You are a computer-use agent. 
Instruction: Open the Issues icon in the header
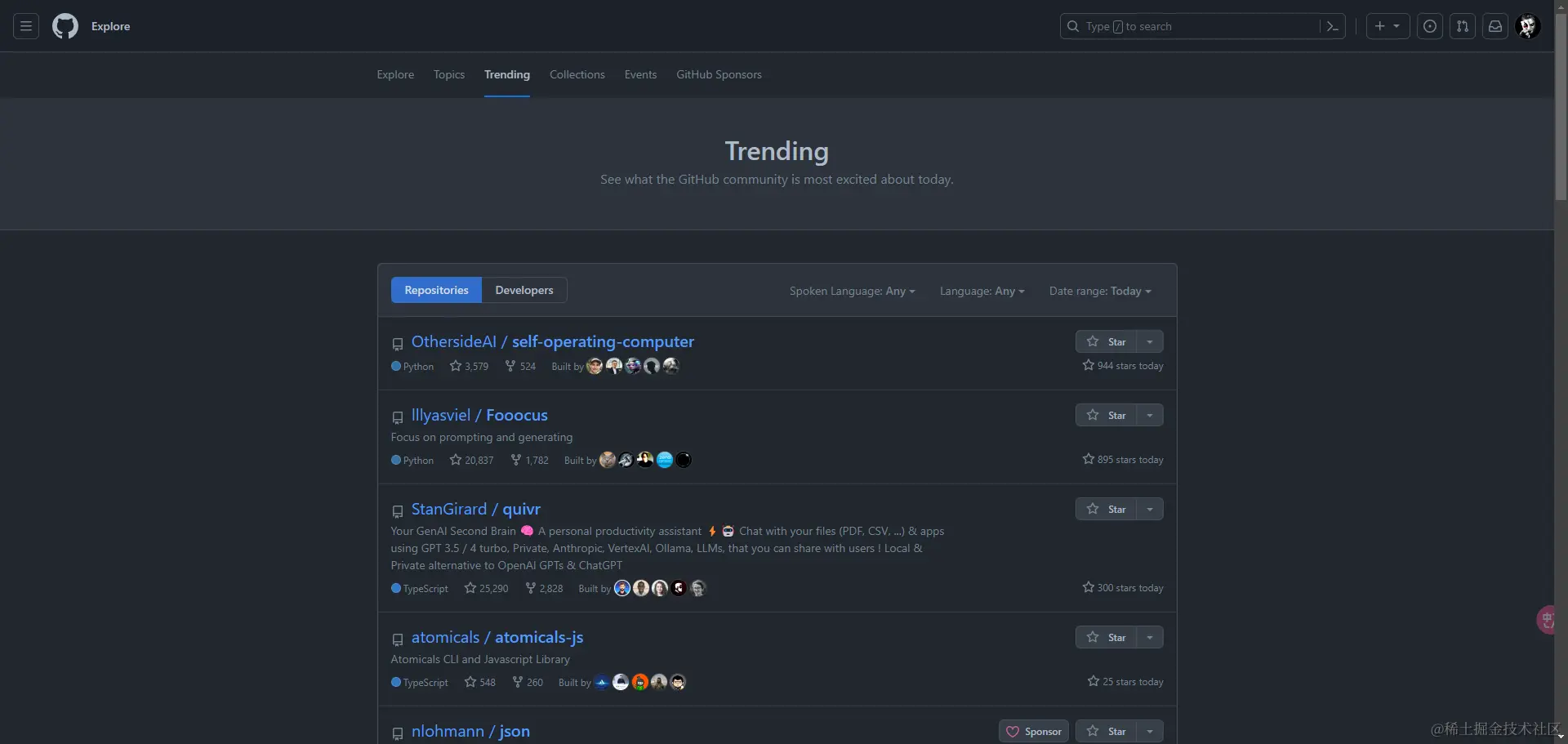[1429, 26]
